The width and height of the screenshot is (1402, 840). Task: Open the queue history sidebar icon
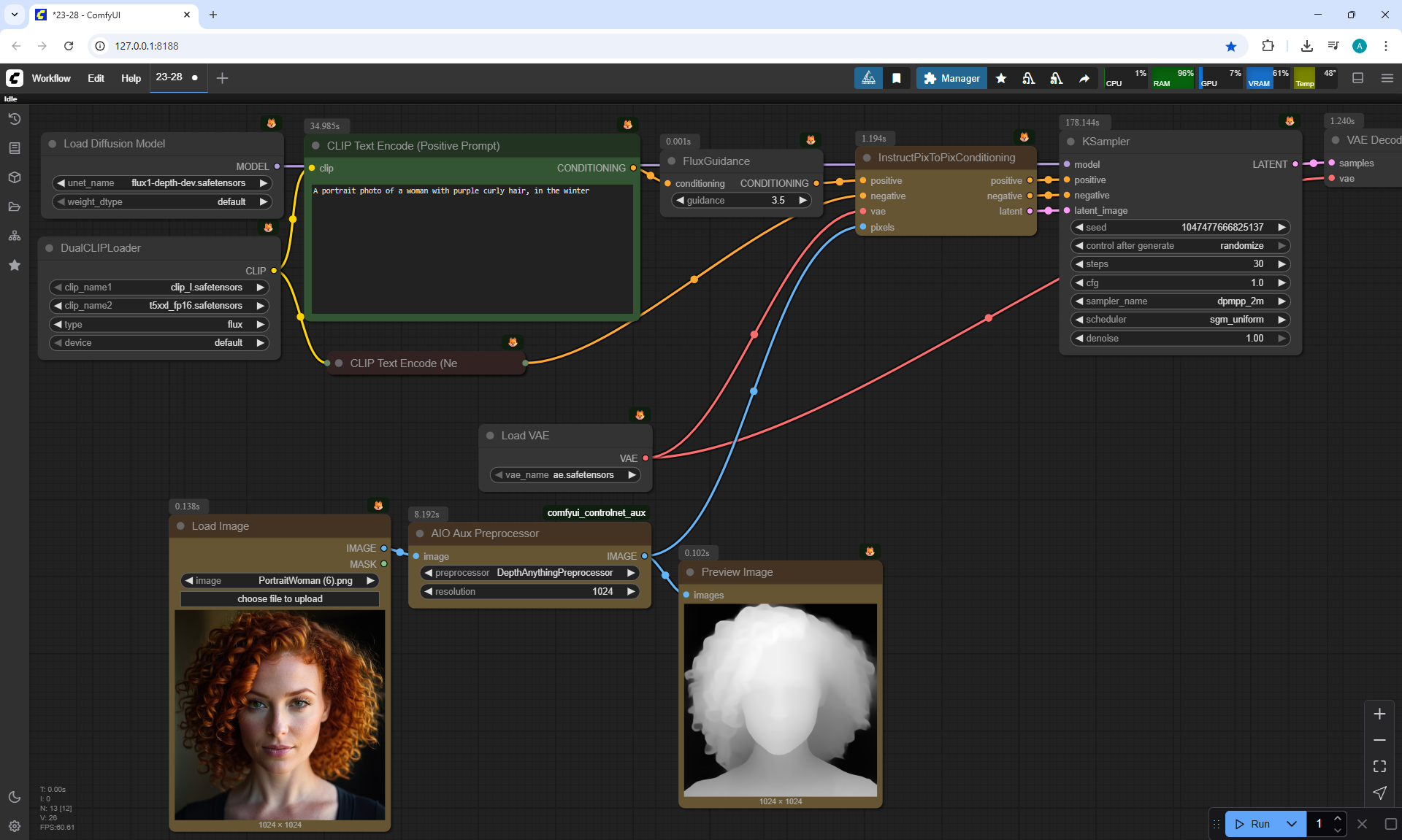click(15, 119)
